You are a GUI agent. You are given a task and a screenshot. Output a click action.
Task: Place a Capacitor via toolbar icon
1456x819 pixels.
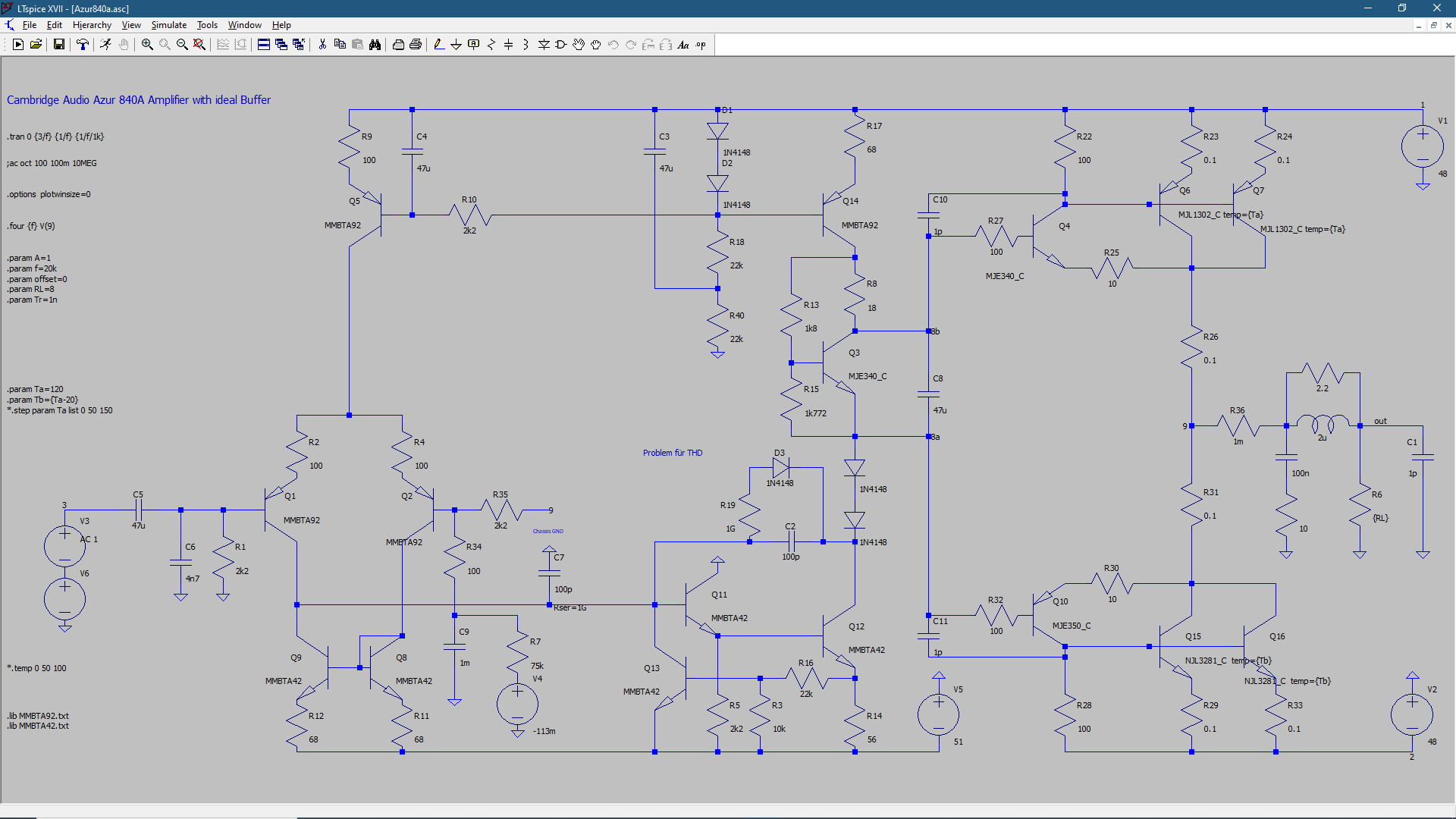pyautogui.click(x=509, y=45)
